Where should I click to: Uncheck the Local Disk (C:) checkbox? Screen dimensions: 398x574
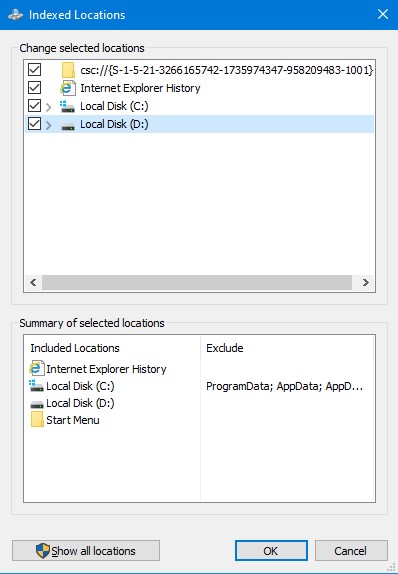coord(34,106)
